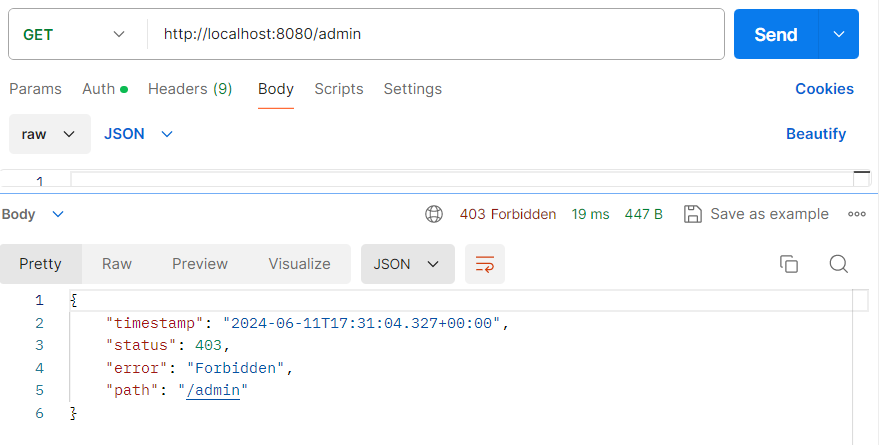Image resolution: width=887 pixels, height=445 pixels.
Task: Click the Cookies link
Action: coord(824,89)
